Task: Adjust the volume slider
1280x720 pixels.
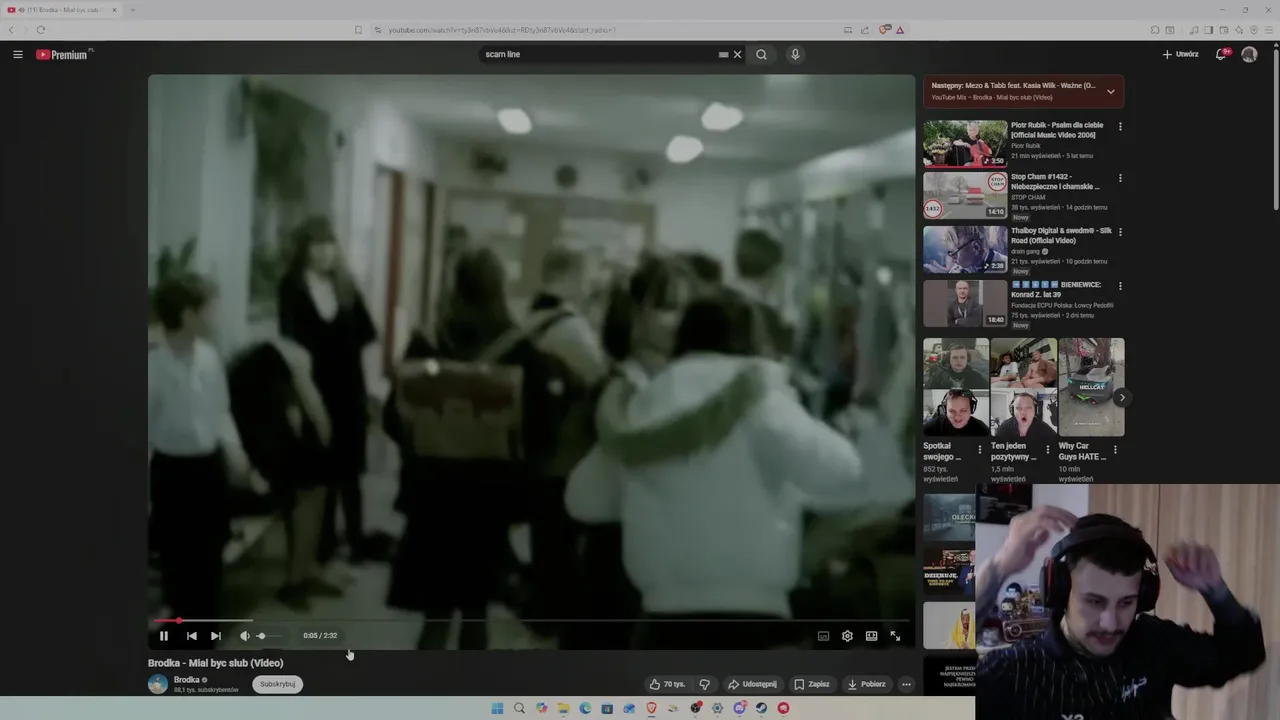Action: pyautogui.click(x=268, y=636)
